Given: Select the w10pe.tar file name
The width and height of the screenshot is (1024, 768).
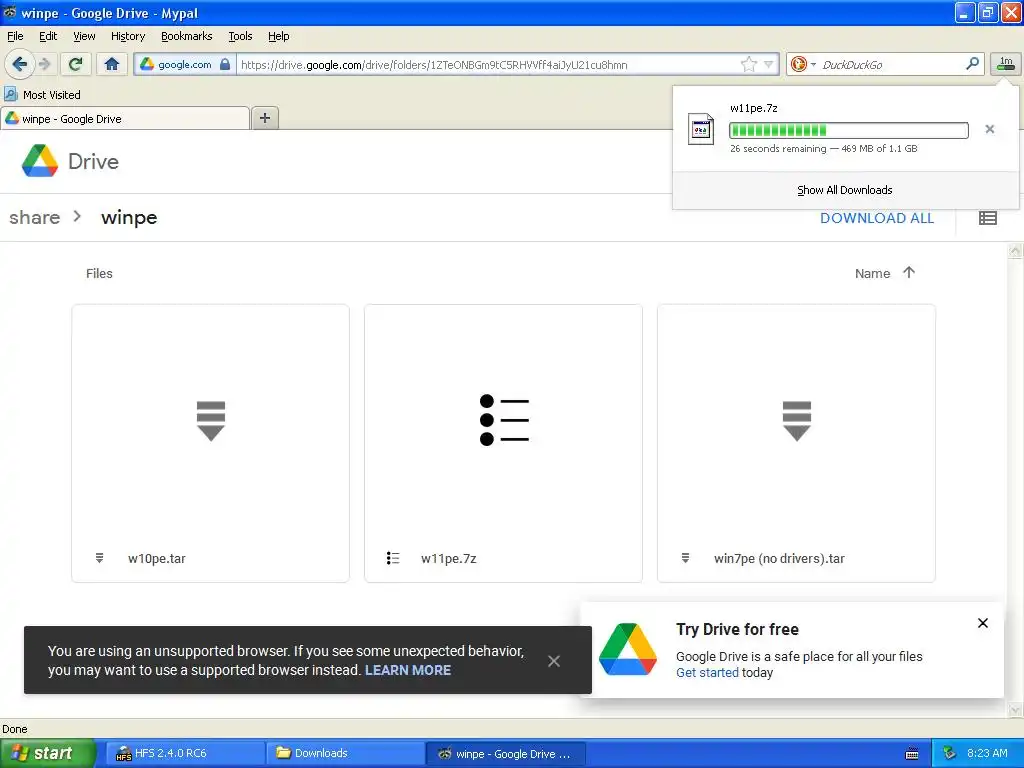Looking at the screenshot, I should click(157, 558).
